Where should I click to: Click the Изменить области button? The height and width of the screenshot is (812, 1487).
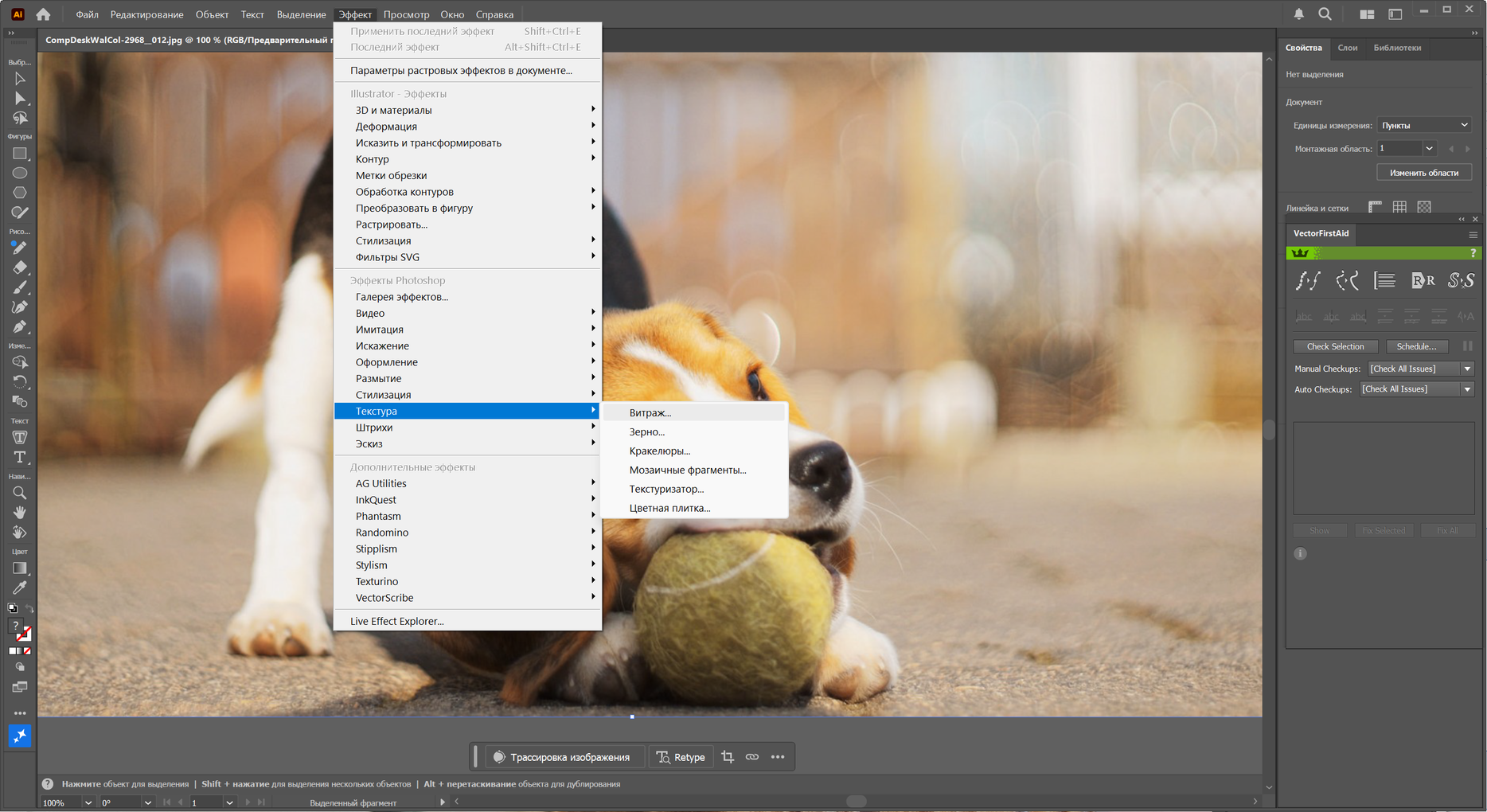pos(1423,173)
